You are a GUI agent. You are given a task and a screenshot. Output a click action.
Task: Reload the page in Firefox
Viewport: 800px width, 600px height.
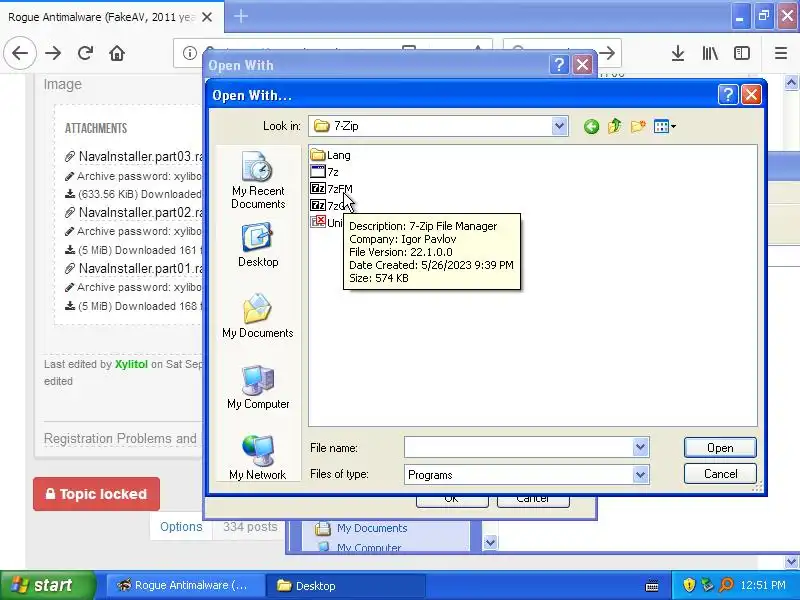[85, 53]
